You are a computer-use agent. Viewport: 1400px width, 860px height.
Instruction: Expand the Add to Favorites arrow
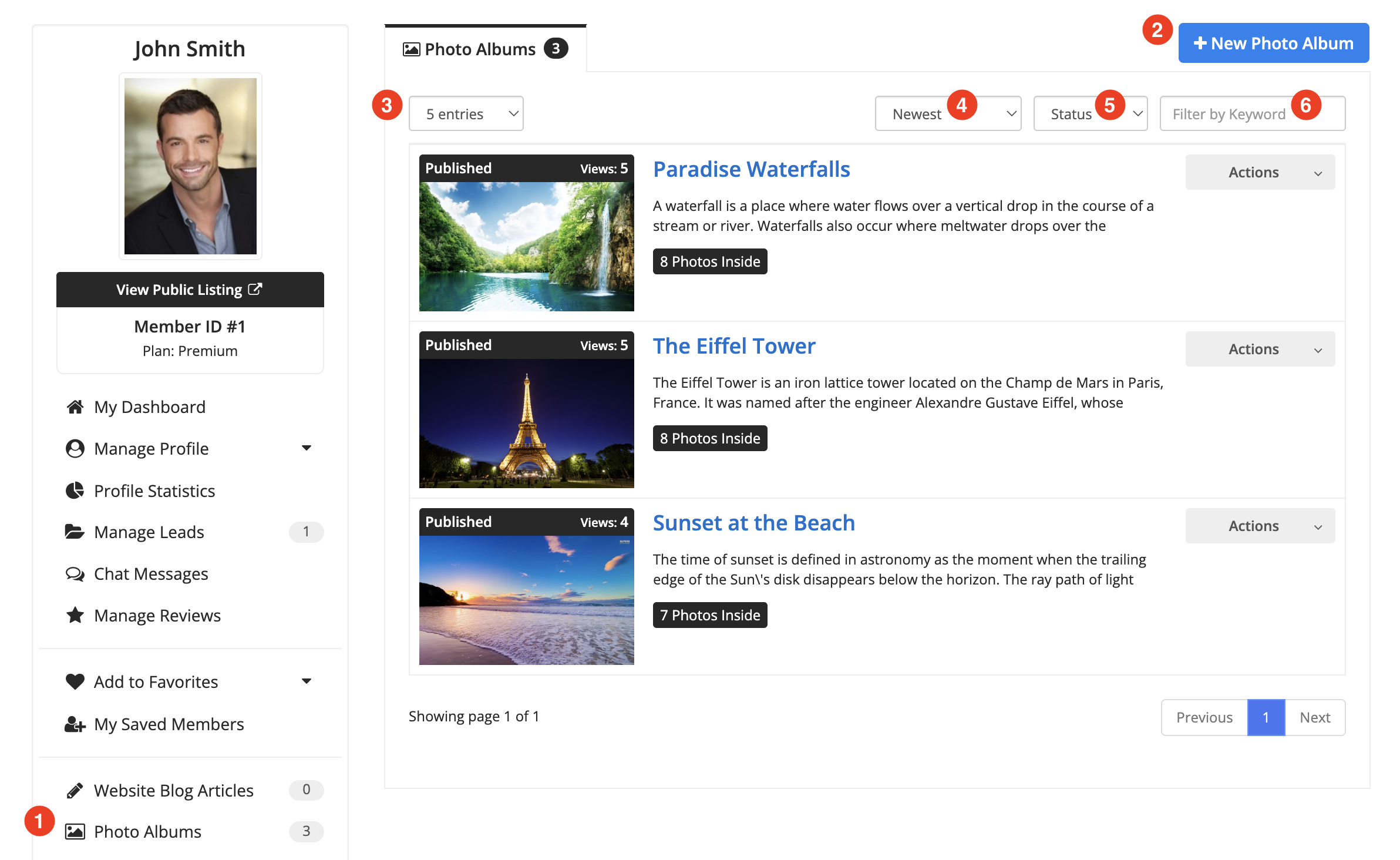tap(306, 681)
